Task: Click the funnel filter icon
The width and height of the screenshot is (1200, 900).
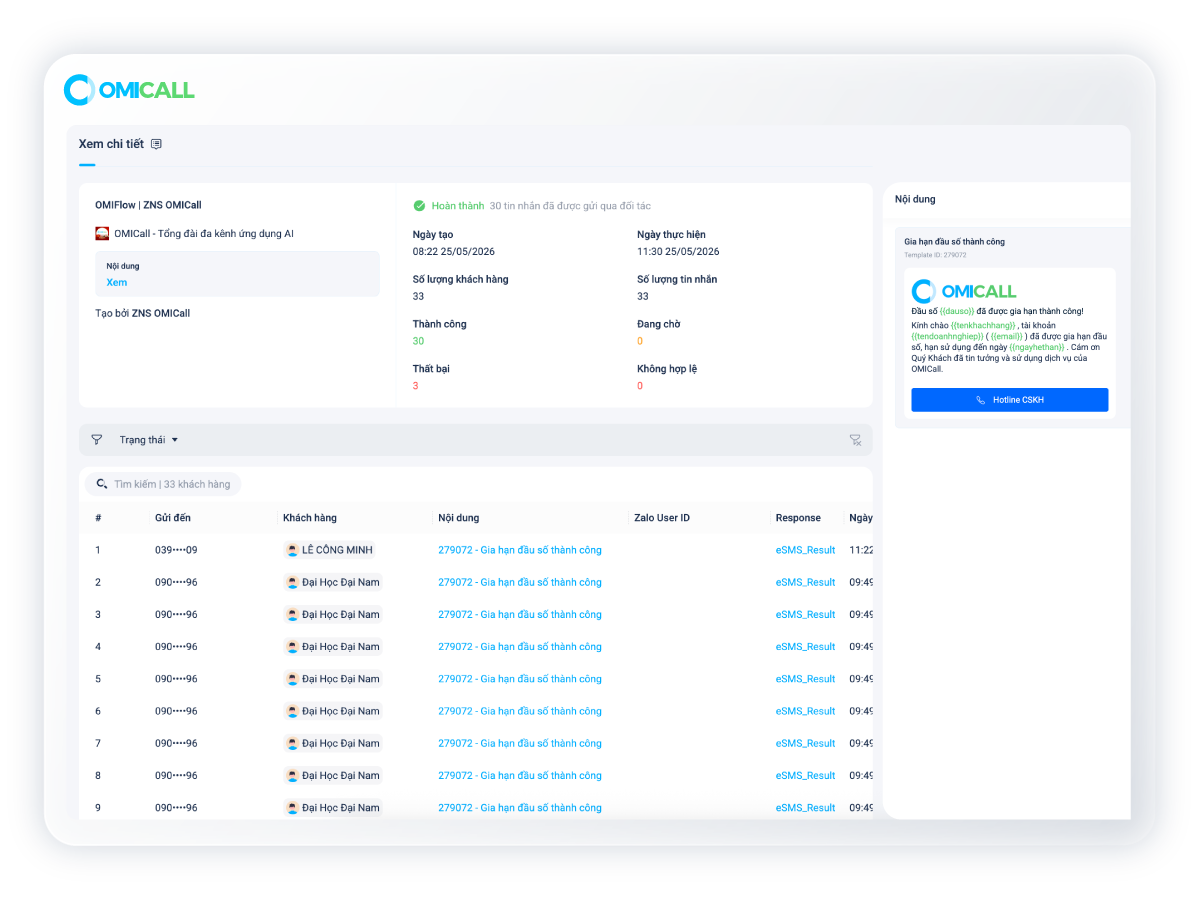Action: point(97,440)
